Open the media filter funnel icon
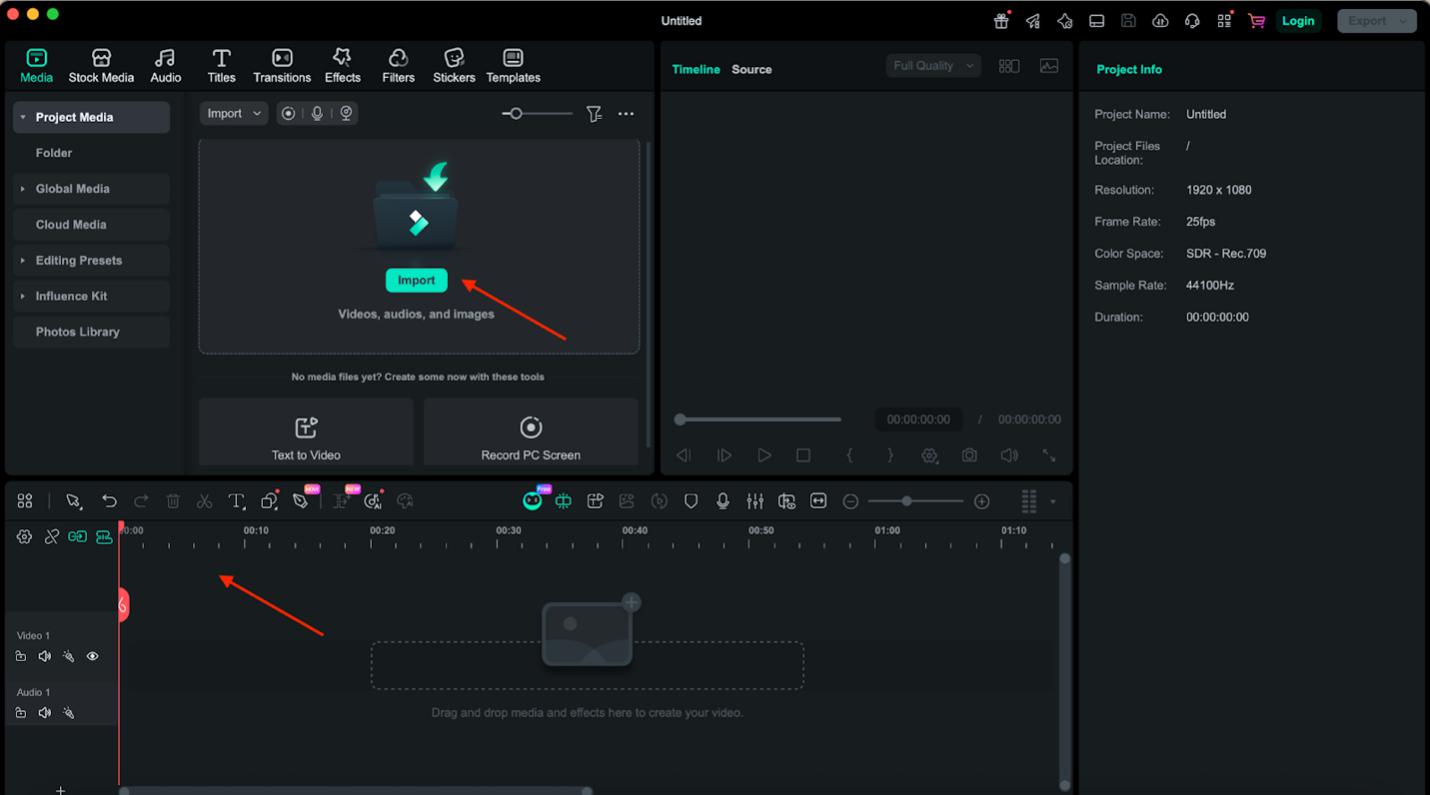Viewport: 1430px width, 795px height. [594, 114]
